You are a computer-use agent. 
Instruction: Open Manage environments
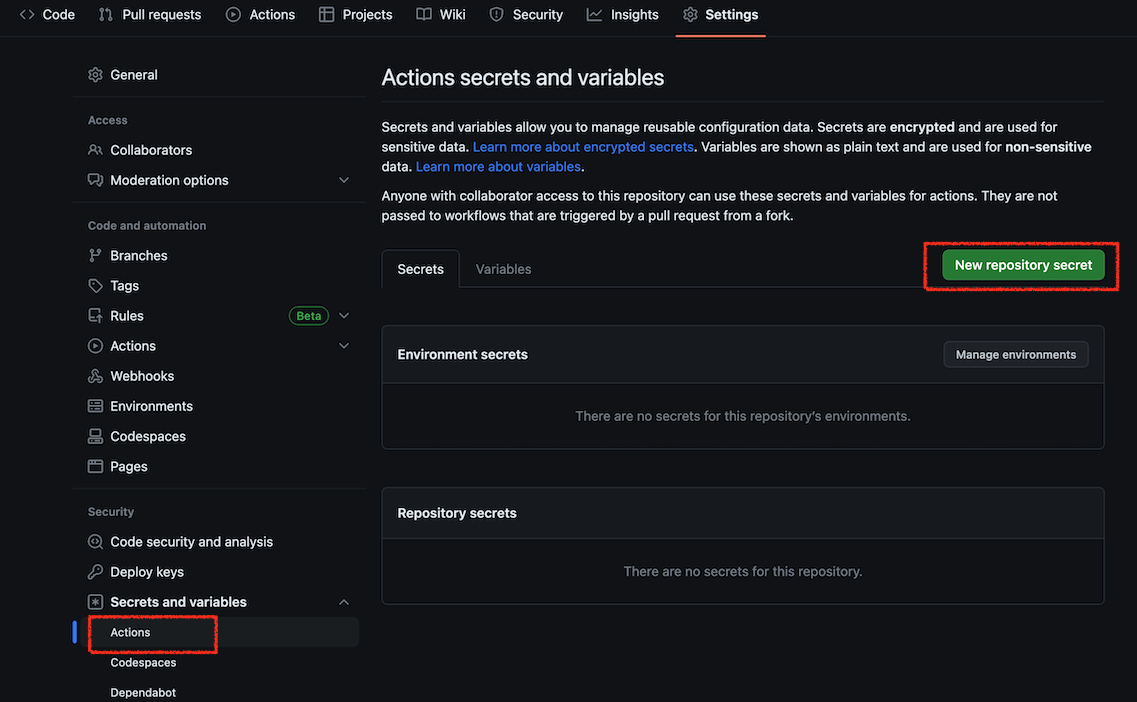tap(1015, 354)
